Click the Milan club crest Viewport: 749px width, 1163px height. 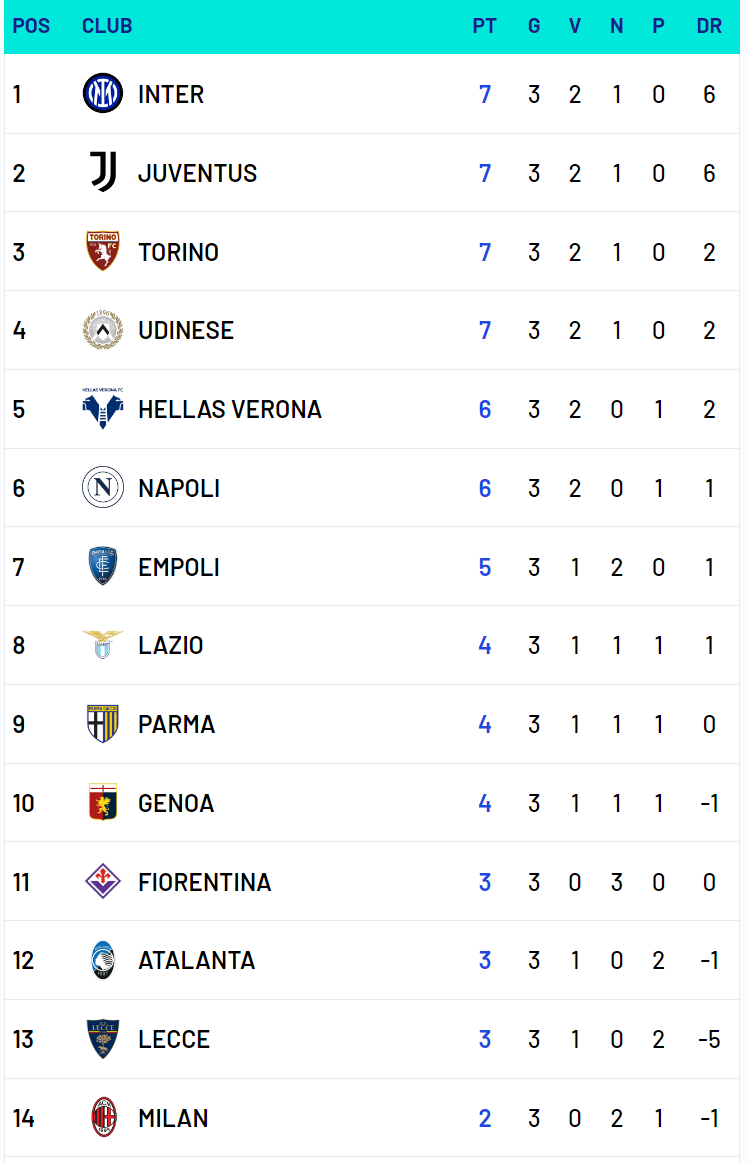point(103,1117)
